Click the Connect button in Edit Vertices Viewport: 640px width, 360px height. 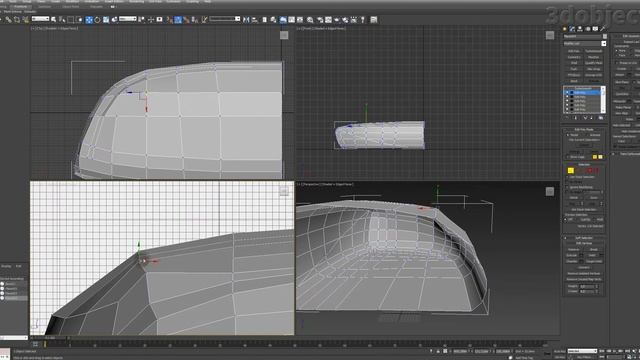click(584, 267)
